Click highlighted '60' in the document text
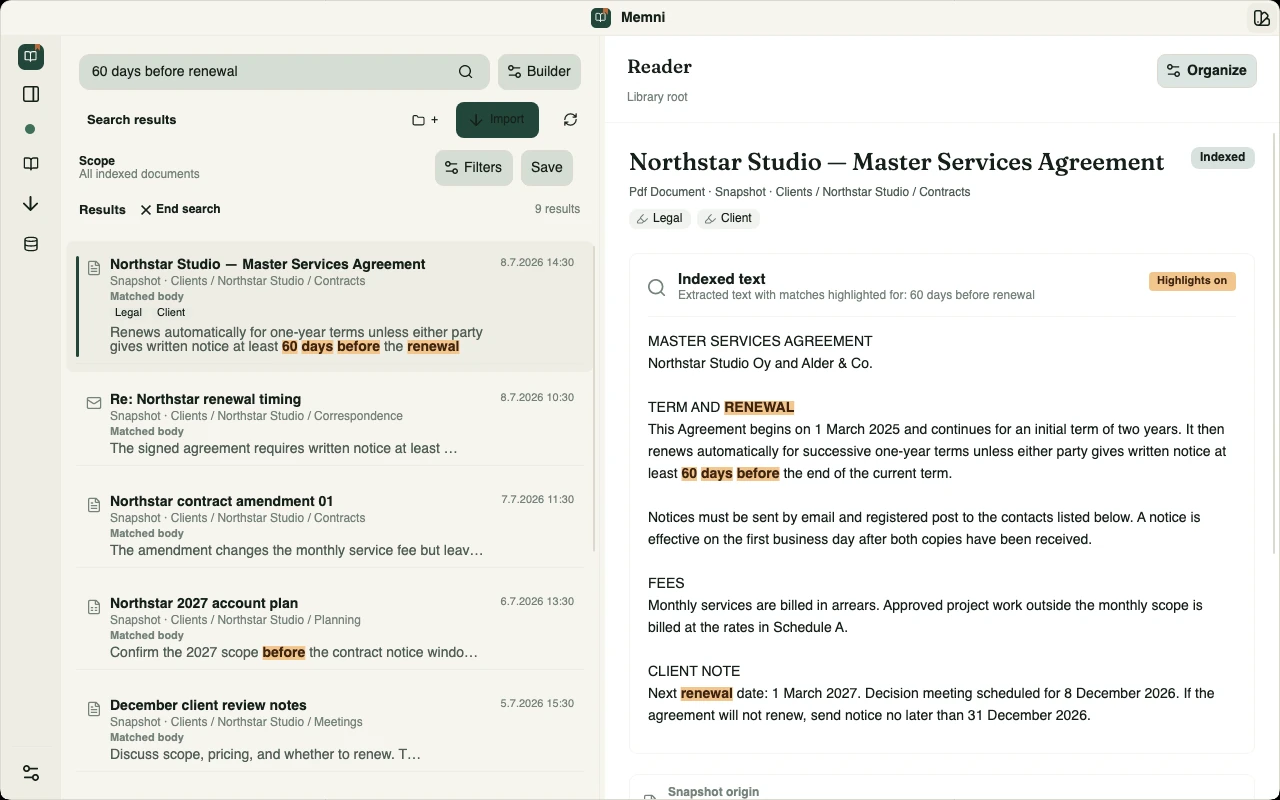 [689, 473]
